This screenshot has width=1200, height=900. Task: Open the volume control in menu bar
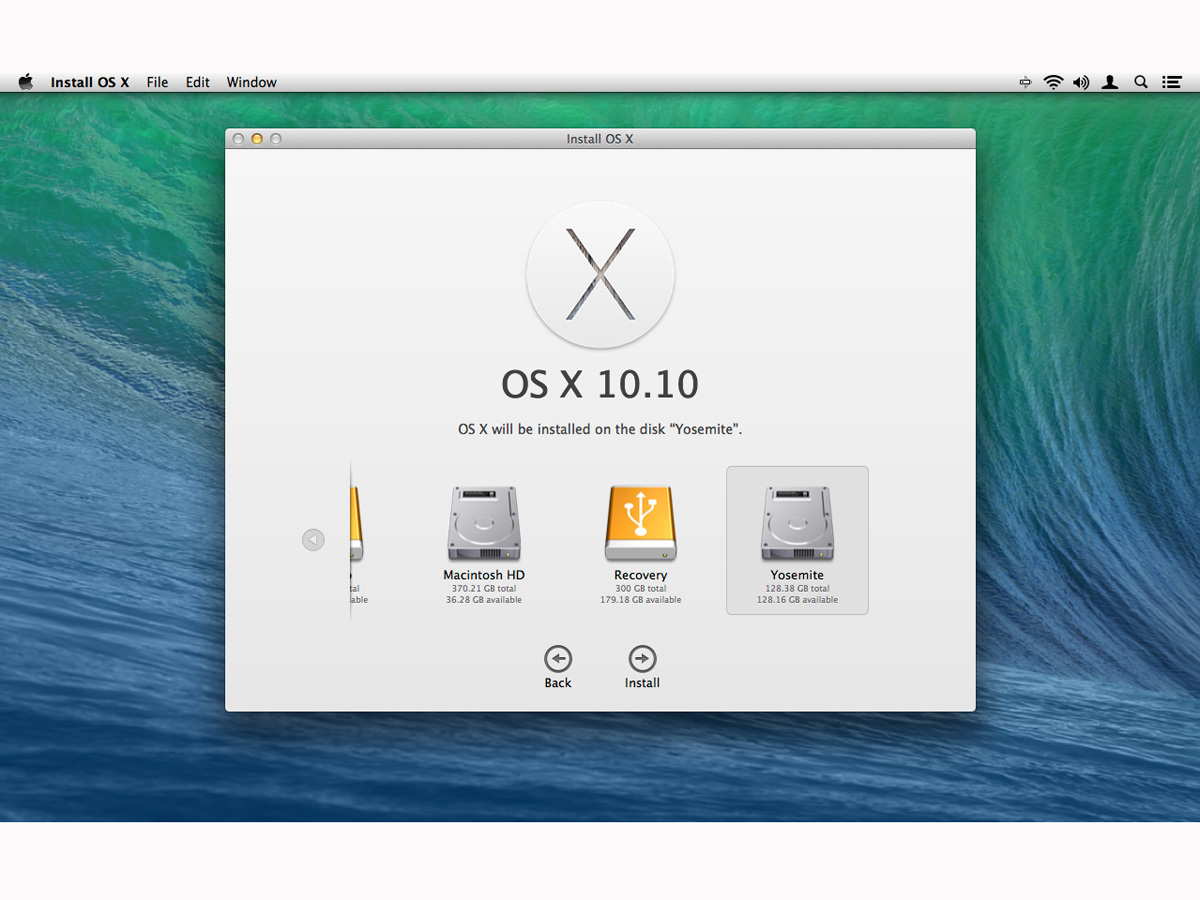[x=1081, y=82]
